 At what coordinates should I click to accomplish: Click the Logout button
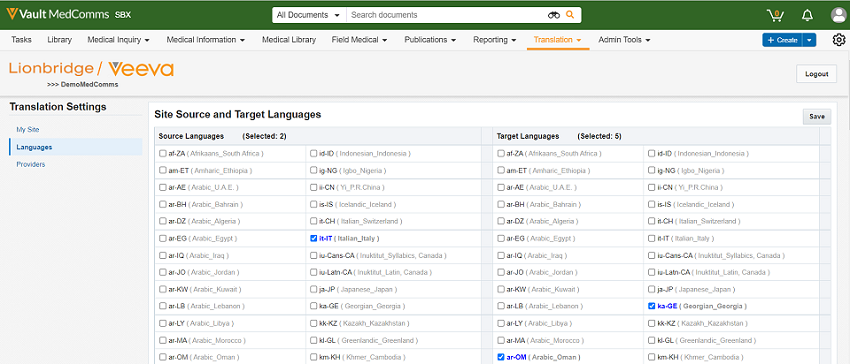tap(816, 74)
